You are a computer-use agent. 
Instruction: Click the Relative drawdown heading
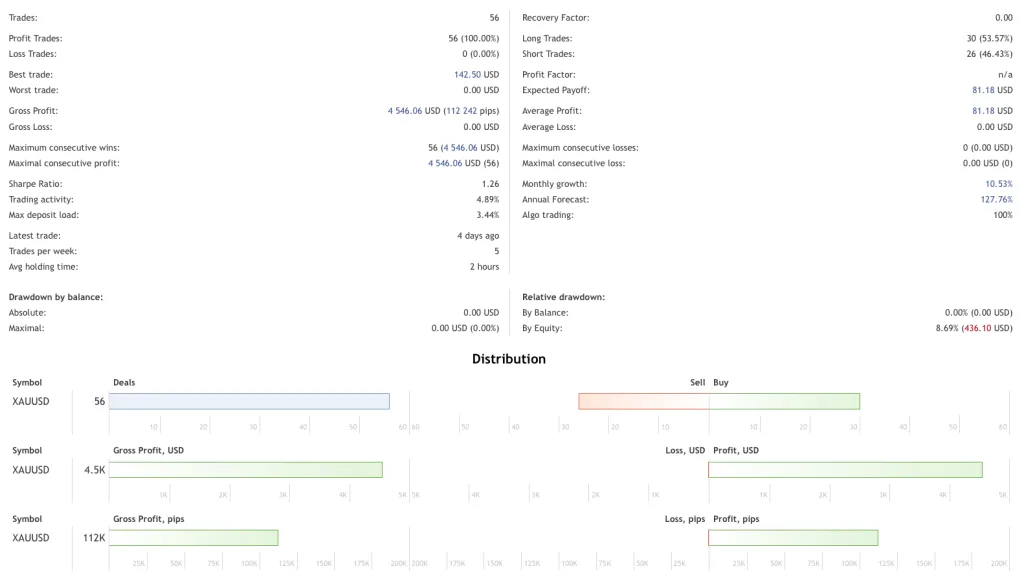(563, 297)
